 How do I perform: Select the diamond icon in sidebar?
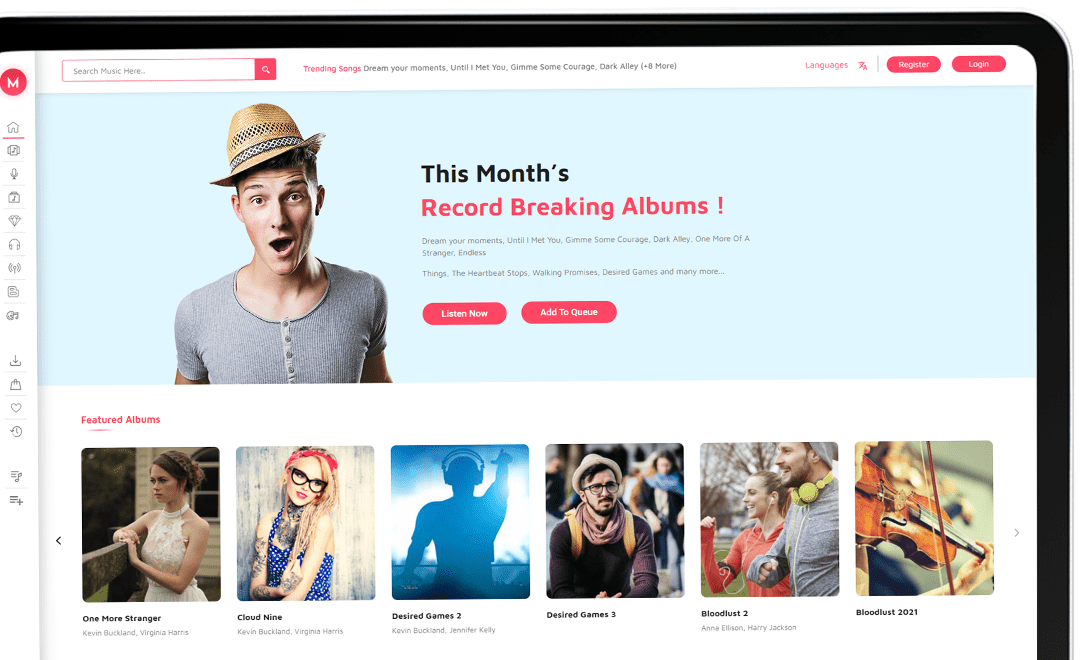coord(14,221)
